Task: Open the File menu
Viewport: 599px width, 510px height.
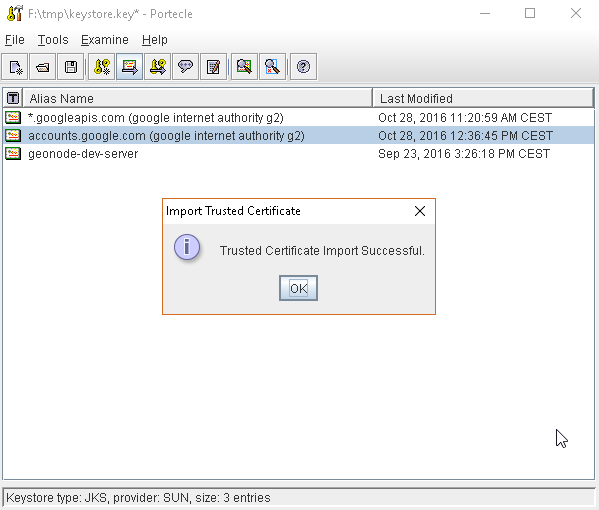Action: pos(15,40)
